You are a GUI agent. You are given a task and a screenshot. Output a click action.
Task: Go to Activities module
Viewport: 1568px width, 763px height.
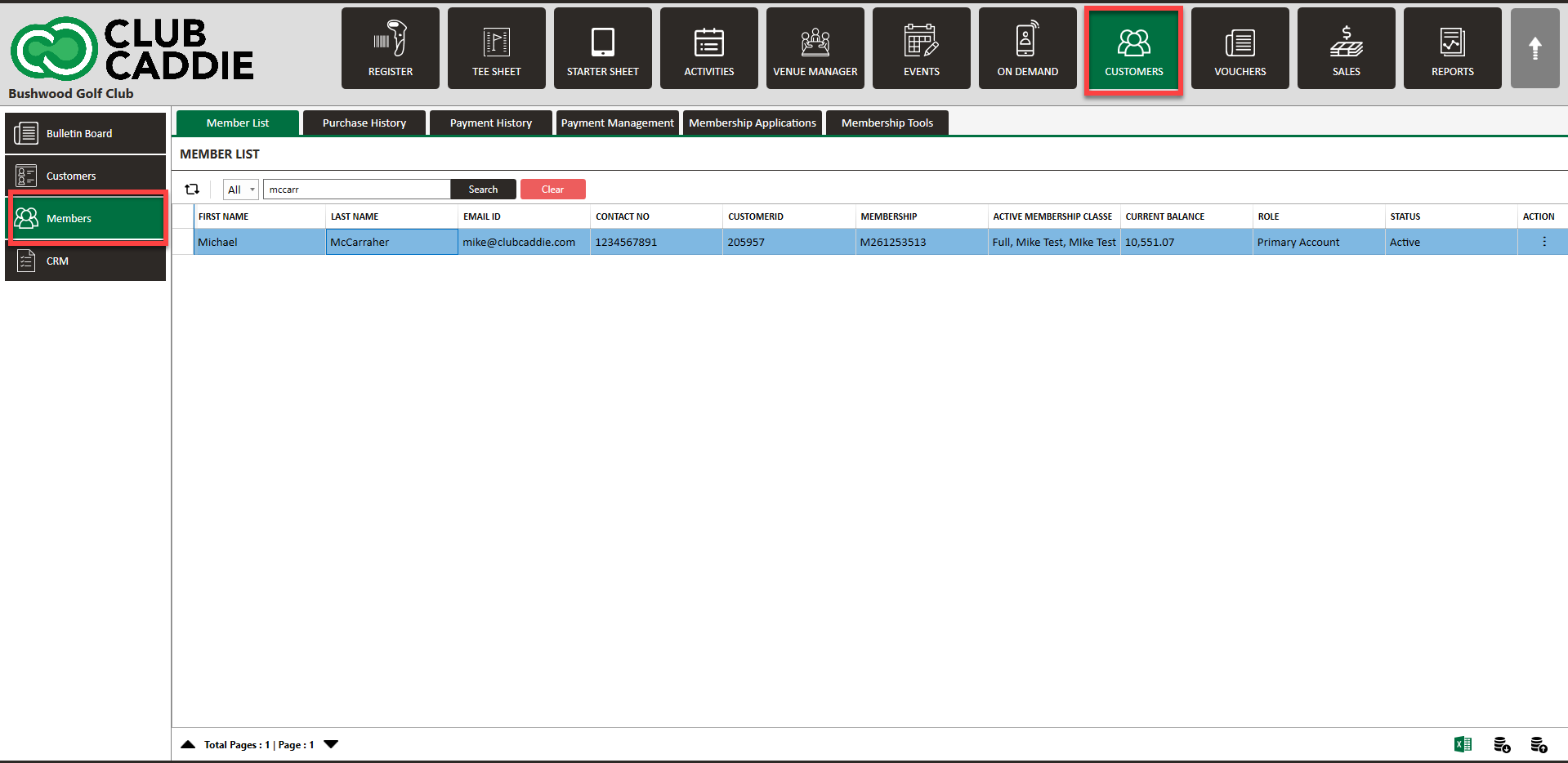(709, 48)
